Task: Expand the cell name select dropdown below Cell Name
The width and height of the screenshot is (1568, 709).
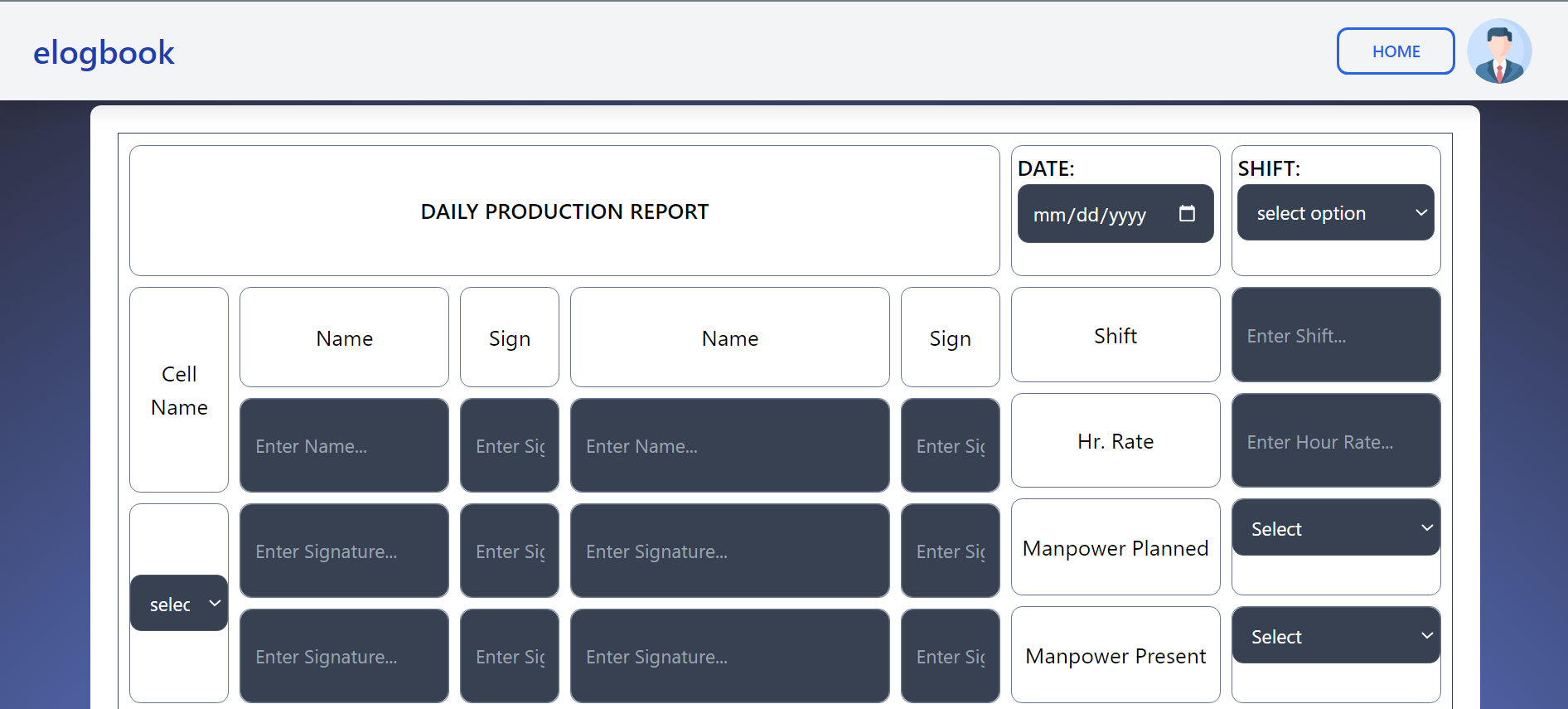Action: pyautogui.click(x=179, y=604)
